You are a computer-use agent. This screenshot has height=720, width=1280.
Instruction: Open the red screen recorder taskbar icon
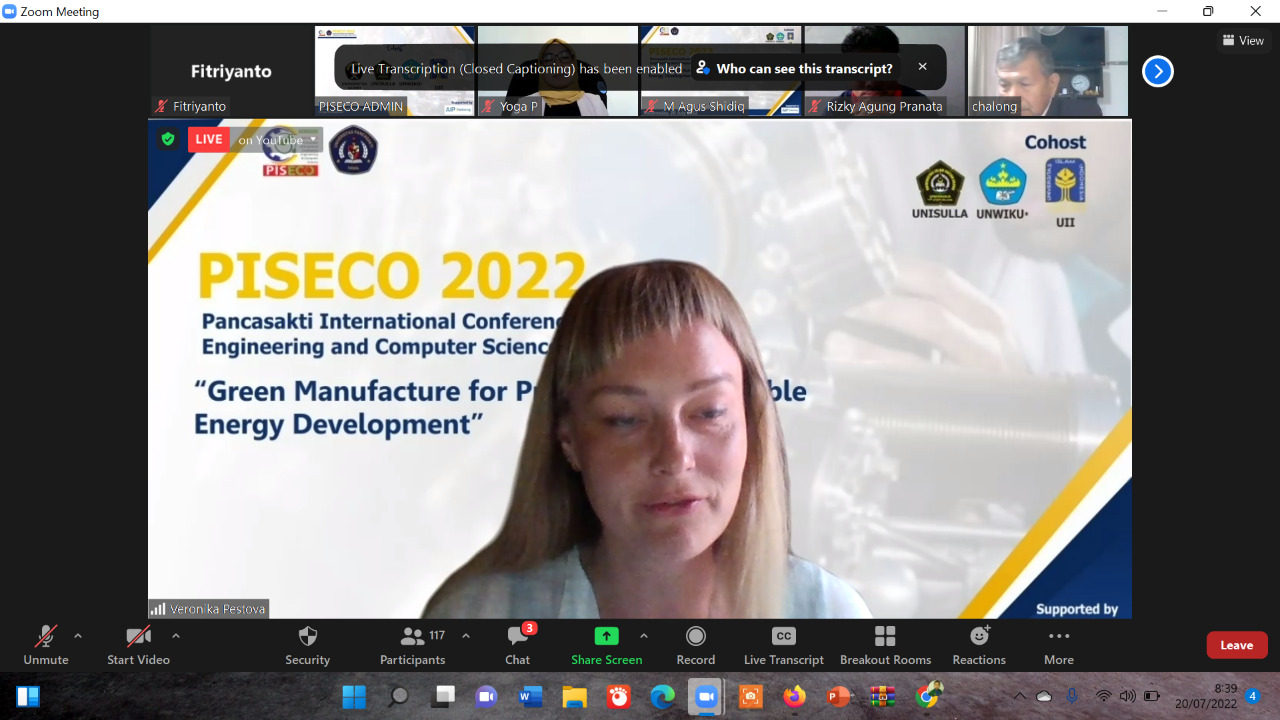tap(618, 696)
